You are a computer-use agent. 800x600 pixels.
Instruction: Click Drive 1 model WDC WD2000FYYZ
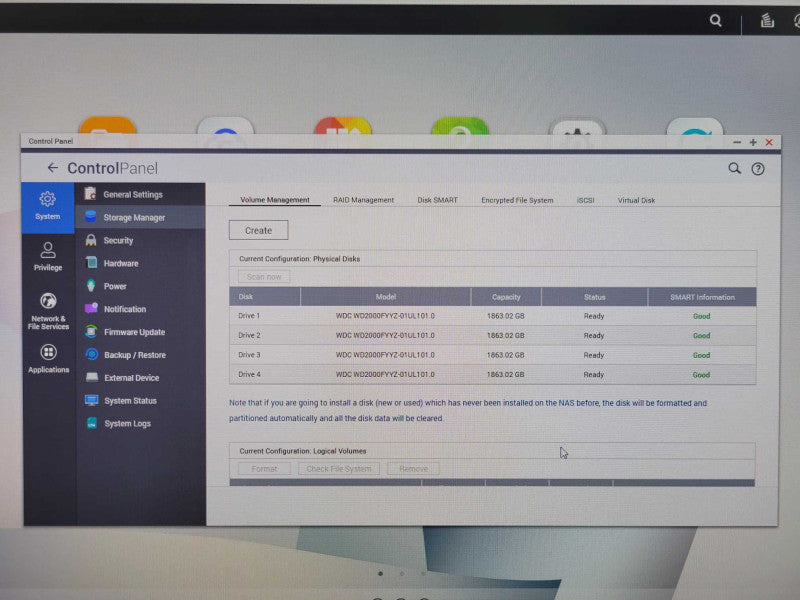pos(385,316)
